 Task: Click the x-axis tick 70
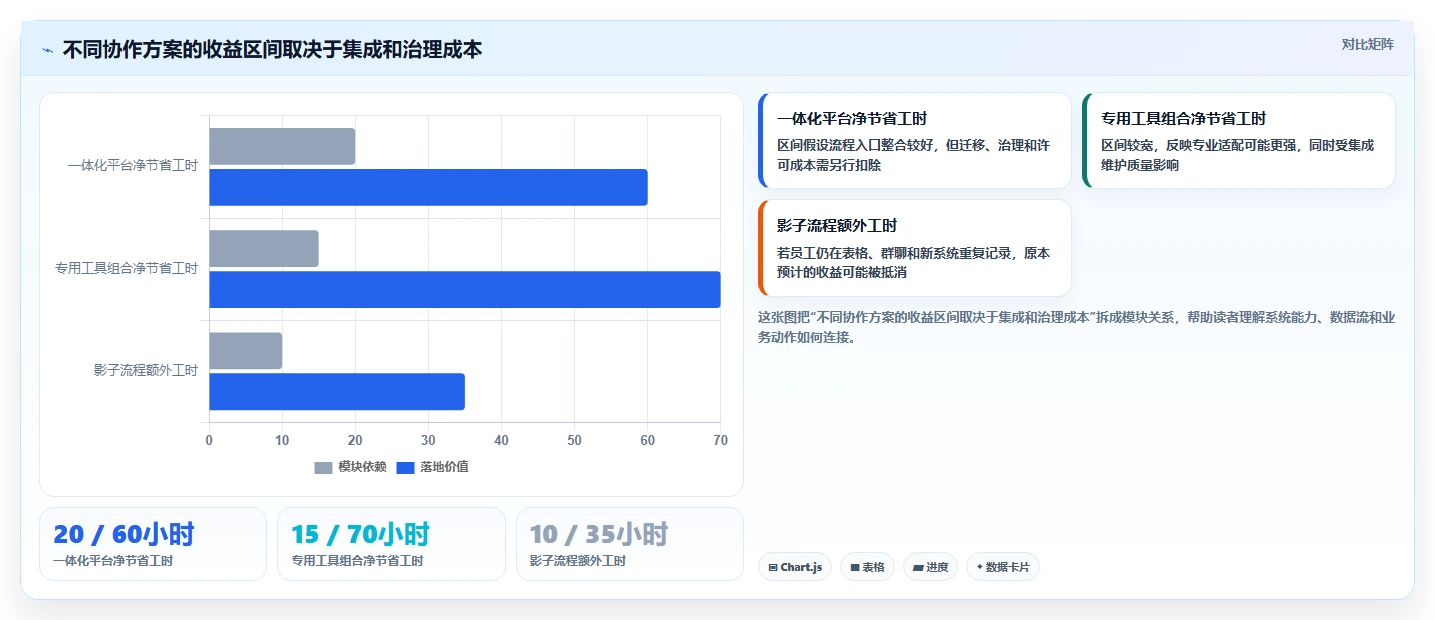pos(720,441)
